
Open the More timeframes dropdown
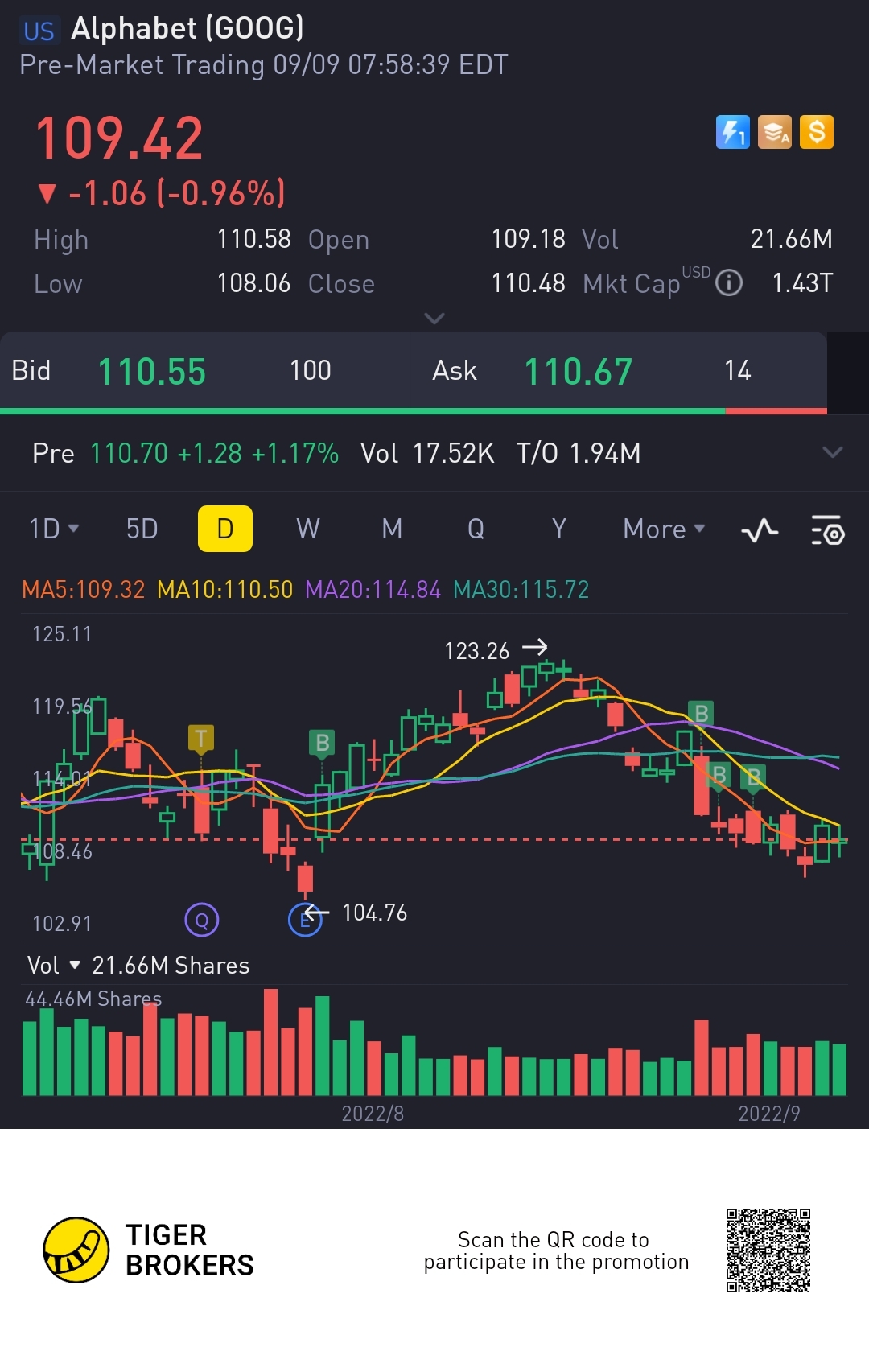tap(664, 529)
